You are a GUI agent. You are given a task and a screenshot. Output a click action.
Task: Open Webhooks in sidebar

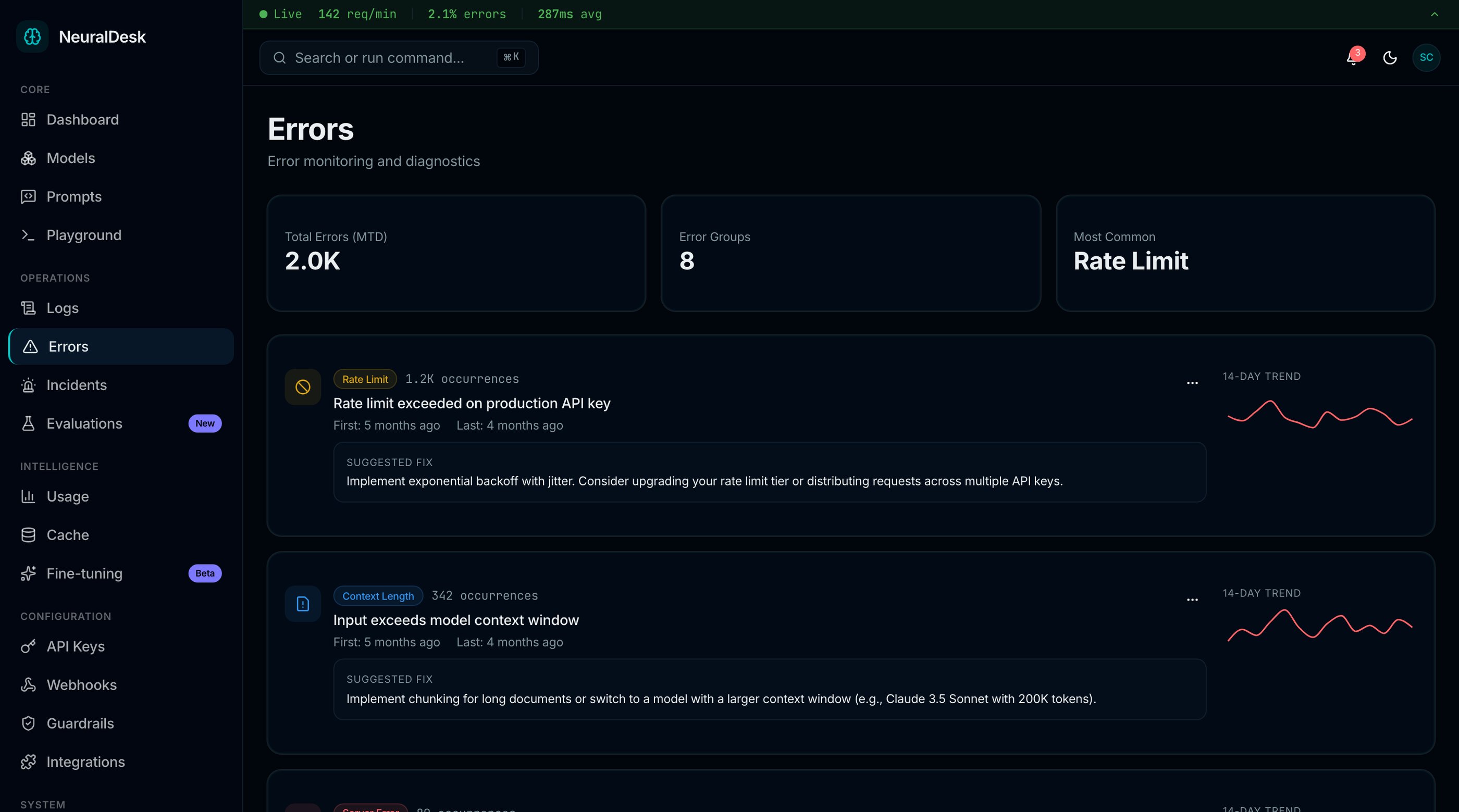click(121, 685)
